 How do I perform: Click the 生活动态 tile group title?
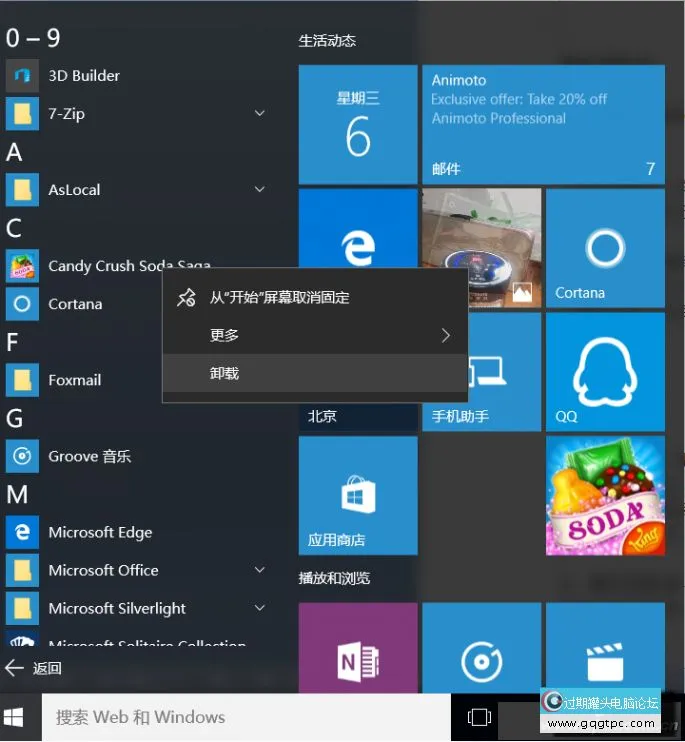327,41
